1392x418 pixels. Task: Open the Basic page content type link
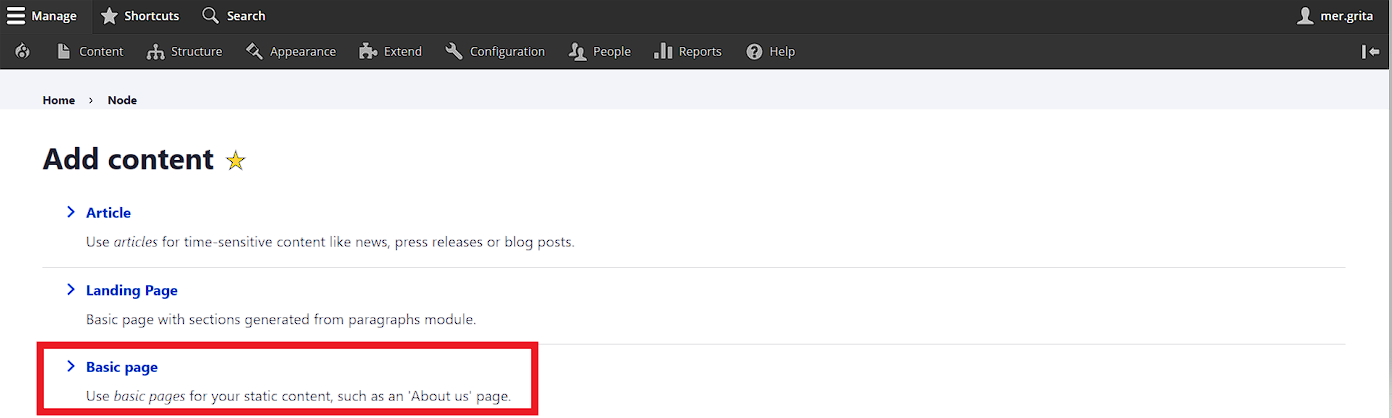pyautogui.click(x=122, y=367)
